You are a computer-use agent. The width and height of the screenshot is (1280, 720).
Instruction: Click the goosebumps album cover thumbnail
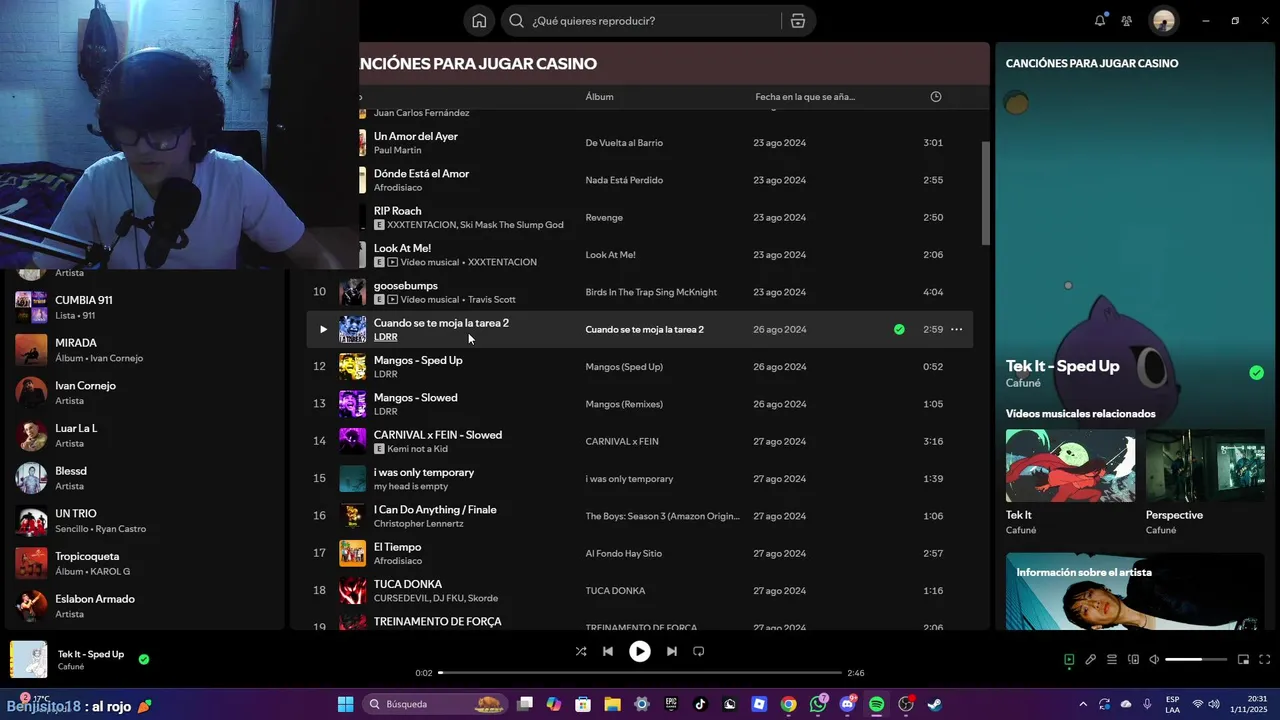tap(352, 292)
